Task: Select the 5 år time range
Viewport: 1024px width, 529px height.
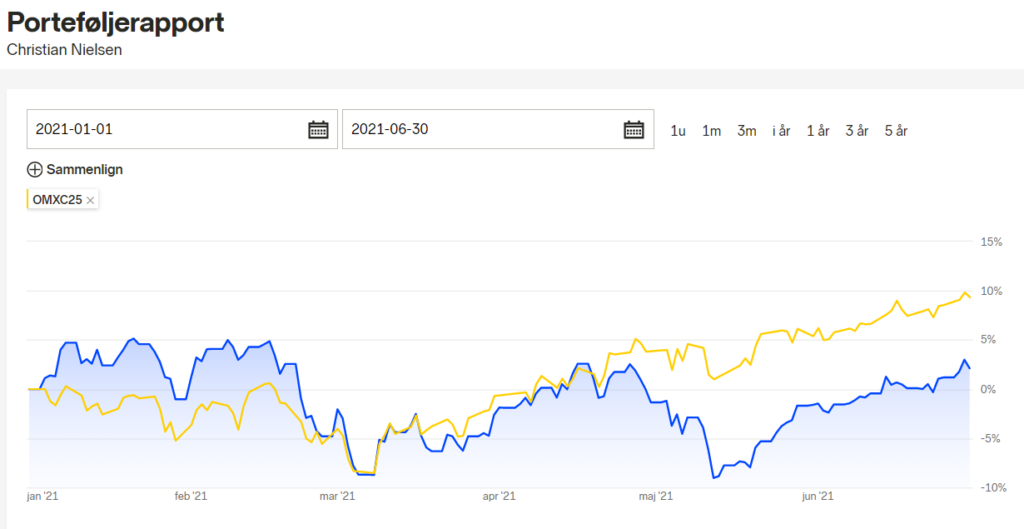Action: [x=896, y=131]
